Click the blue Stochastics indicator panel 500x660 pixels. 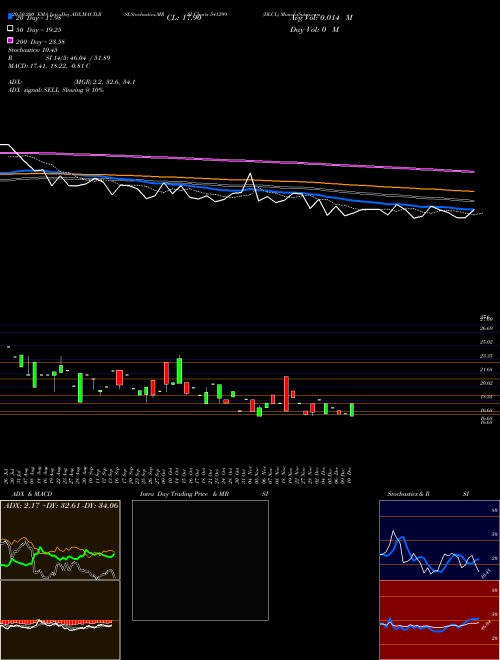pos(439,540)
